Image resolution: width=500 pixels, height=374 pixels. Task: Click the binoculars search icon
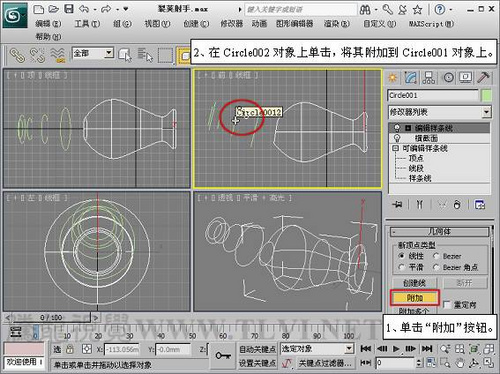tap(365, 10)
